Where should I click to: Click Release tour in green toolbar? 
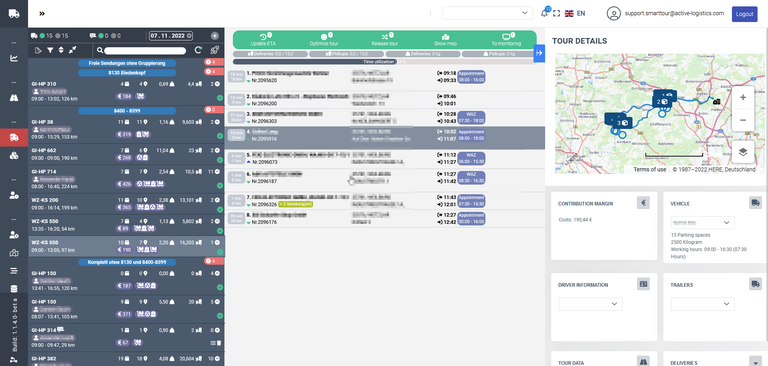384,40
